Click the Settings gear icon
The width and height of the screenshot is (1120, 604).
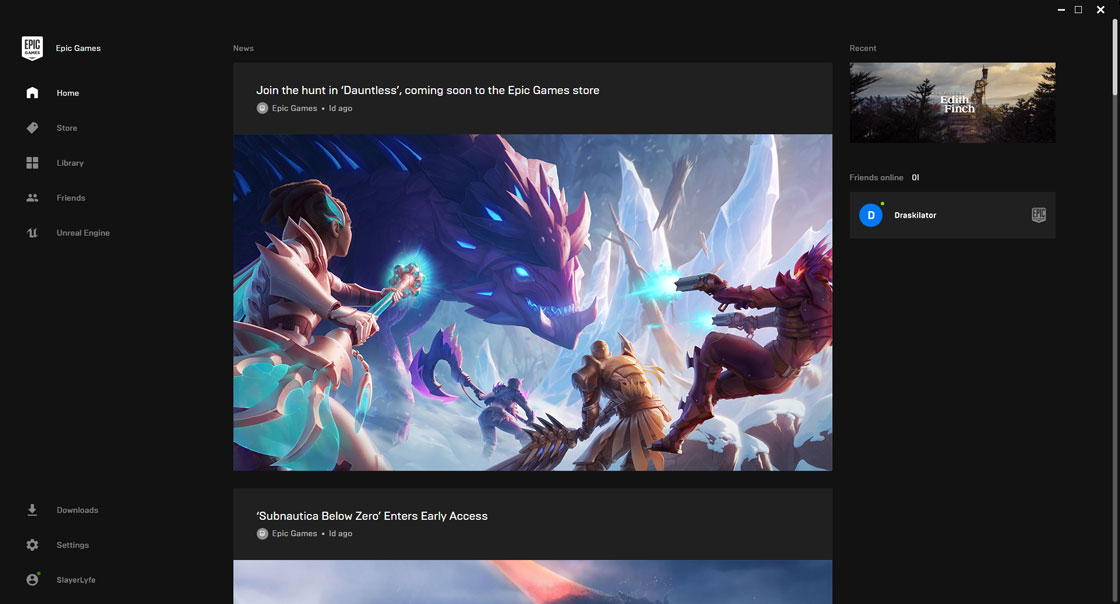[x=32, y=545]
